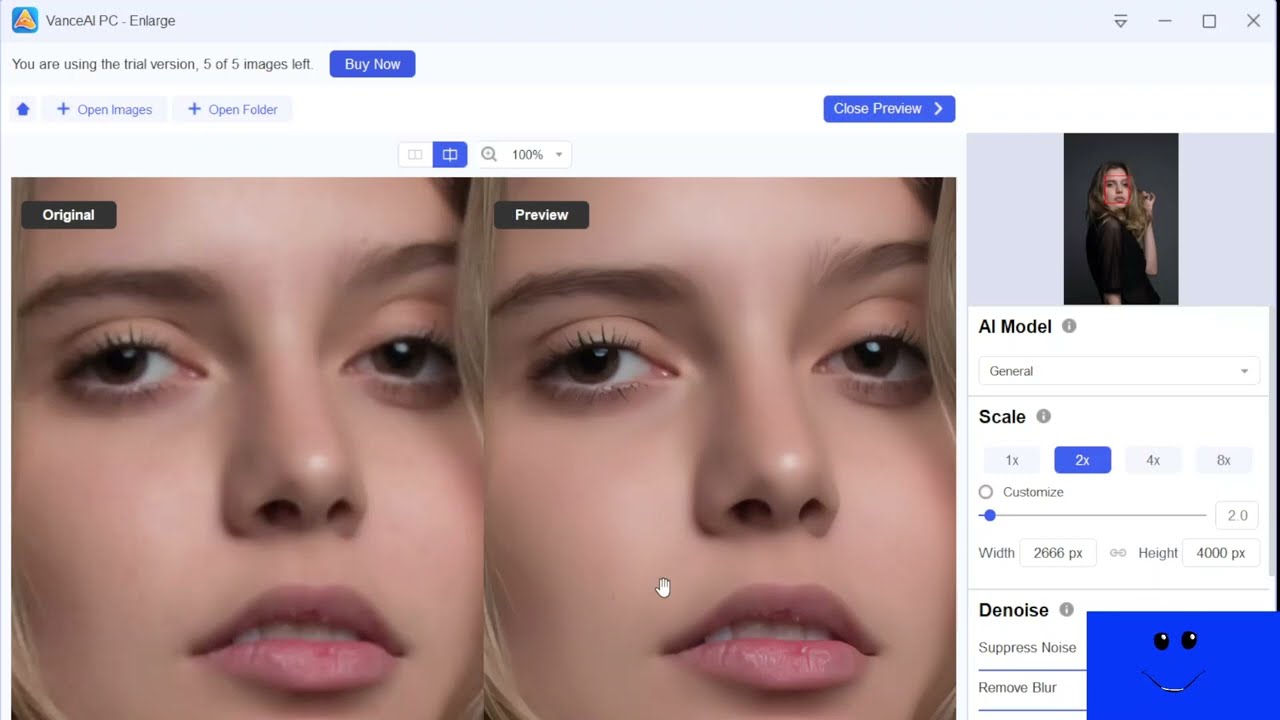Open the title bar menu icon

(x=1120, y=21)
